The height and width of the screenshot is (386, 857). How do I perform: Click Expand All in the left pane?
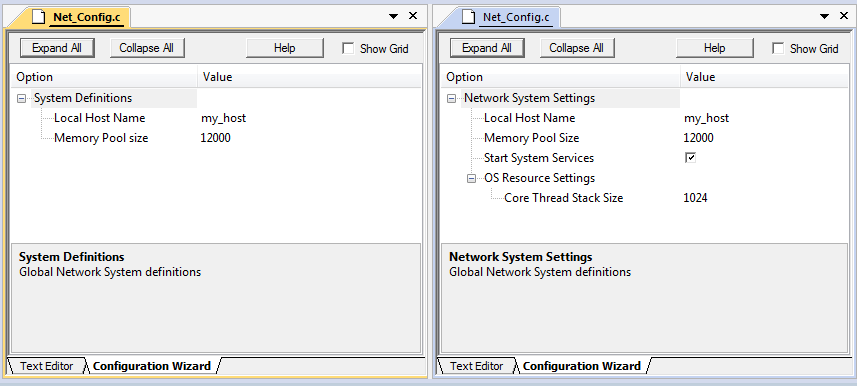point(57,48)
